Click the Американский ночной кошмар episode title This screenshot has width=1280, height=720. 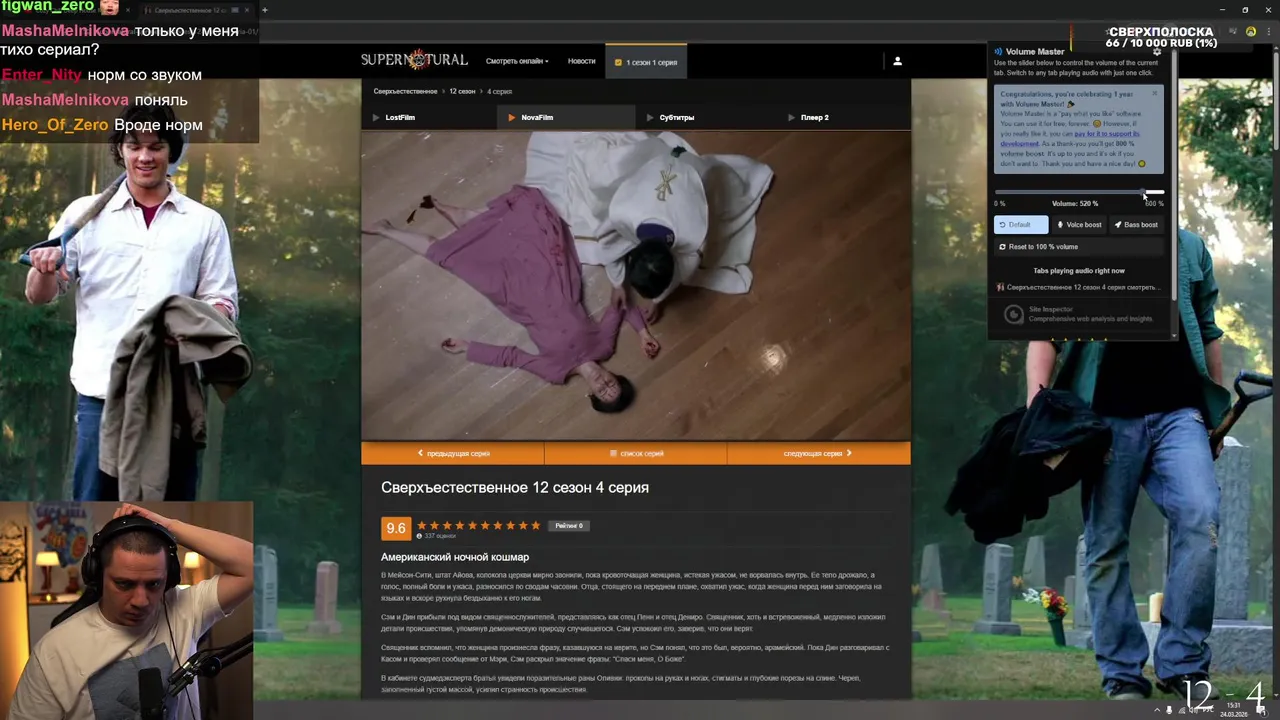point(455,557)
